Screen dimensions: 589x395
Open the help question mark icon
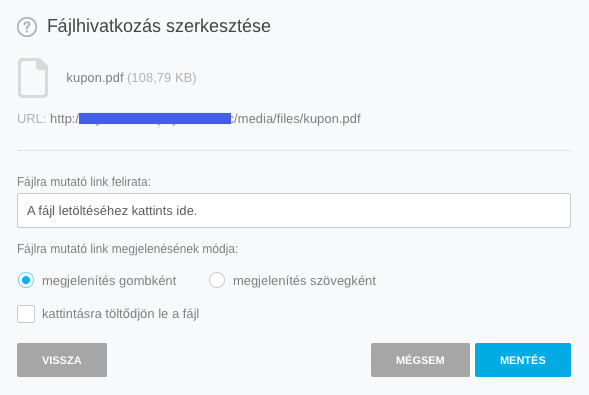pos(27,27)
